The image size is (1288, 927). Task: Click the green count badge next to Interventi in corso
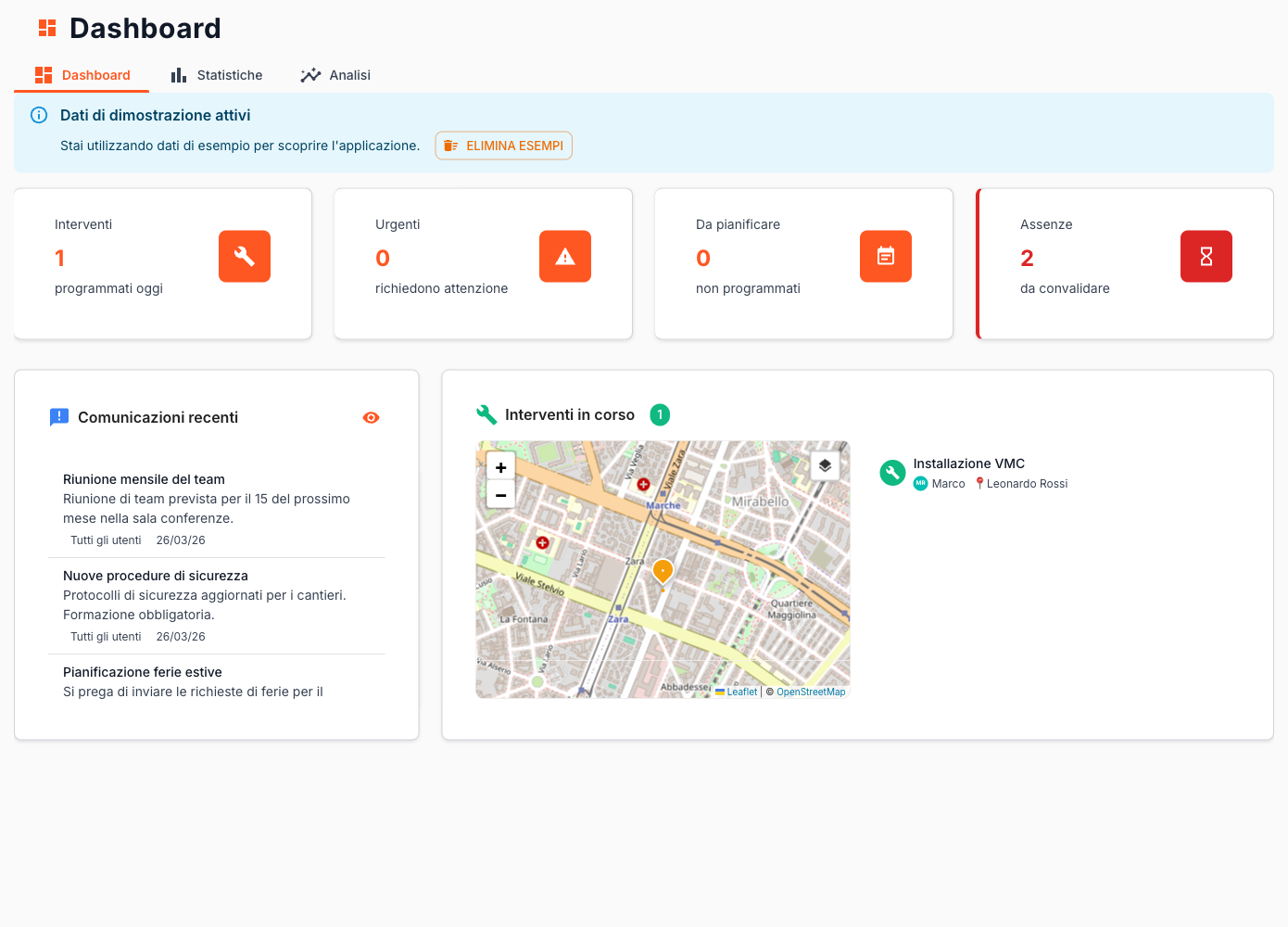coord(660,415)
